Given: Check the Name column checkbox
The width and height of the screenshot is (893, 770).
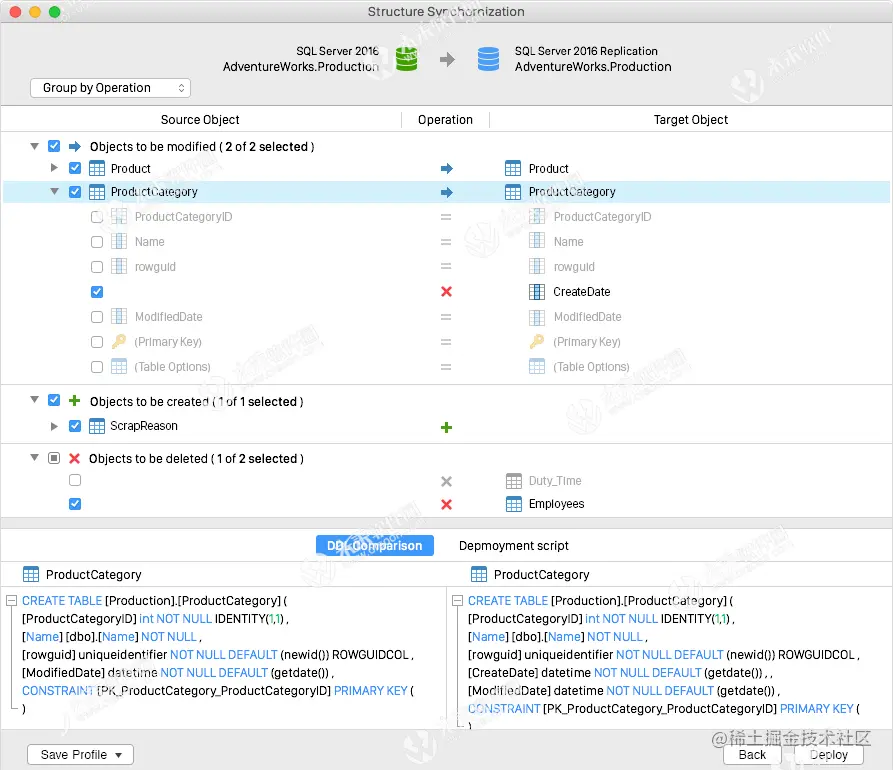Looking at the screenshot, I should pos(97,241).
